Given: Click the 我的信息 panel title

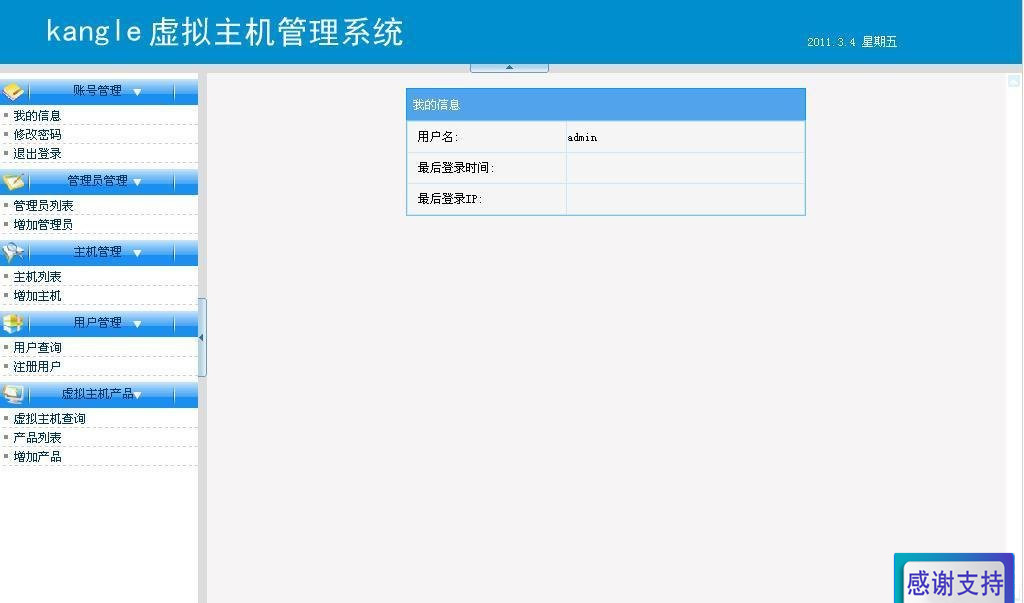Looking at the screenshot, I should pos(436,105).
